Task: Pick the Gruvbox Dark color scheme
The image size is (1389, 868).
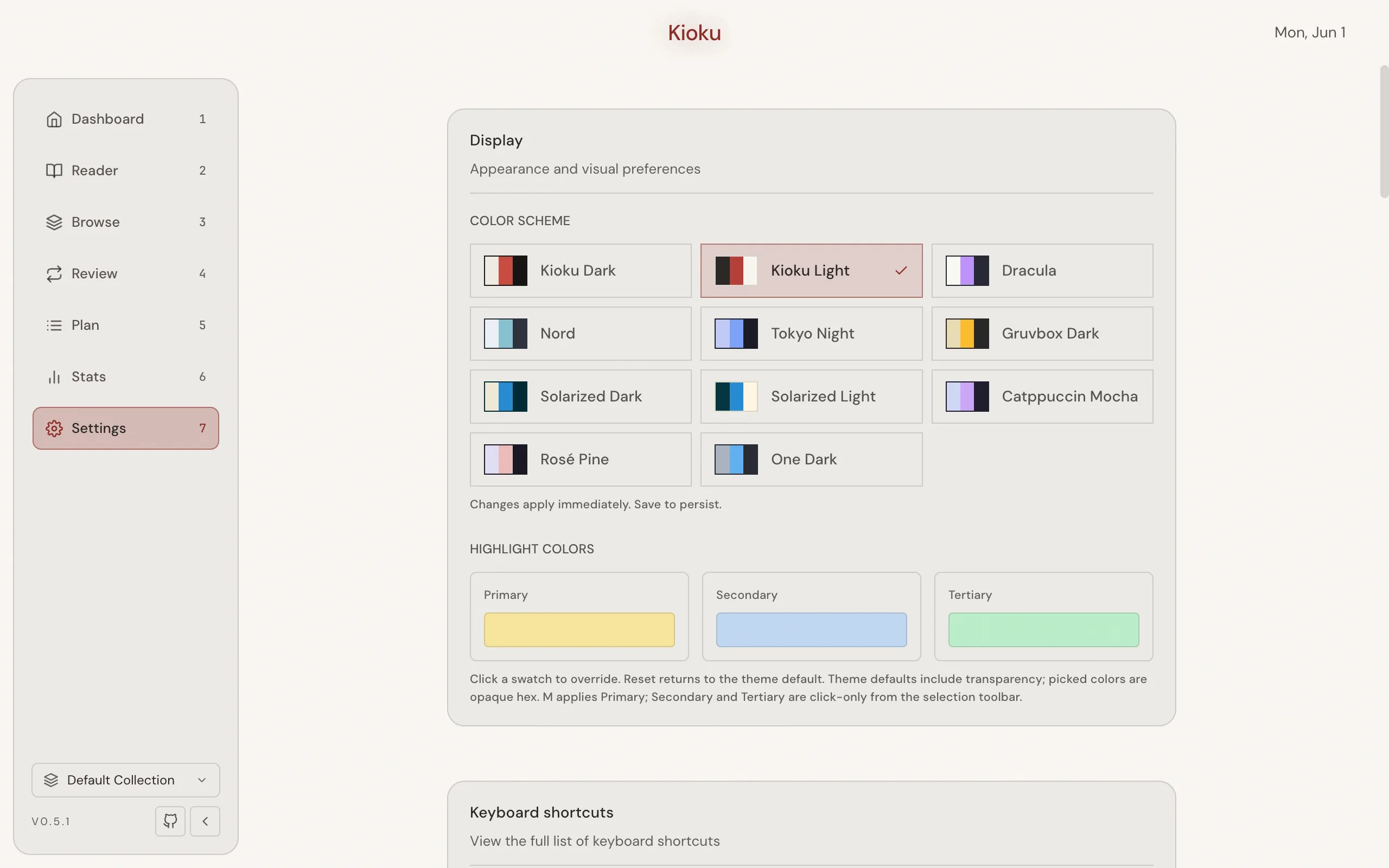Action: tap(1042, 334)
